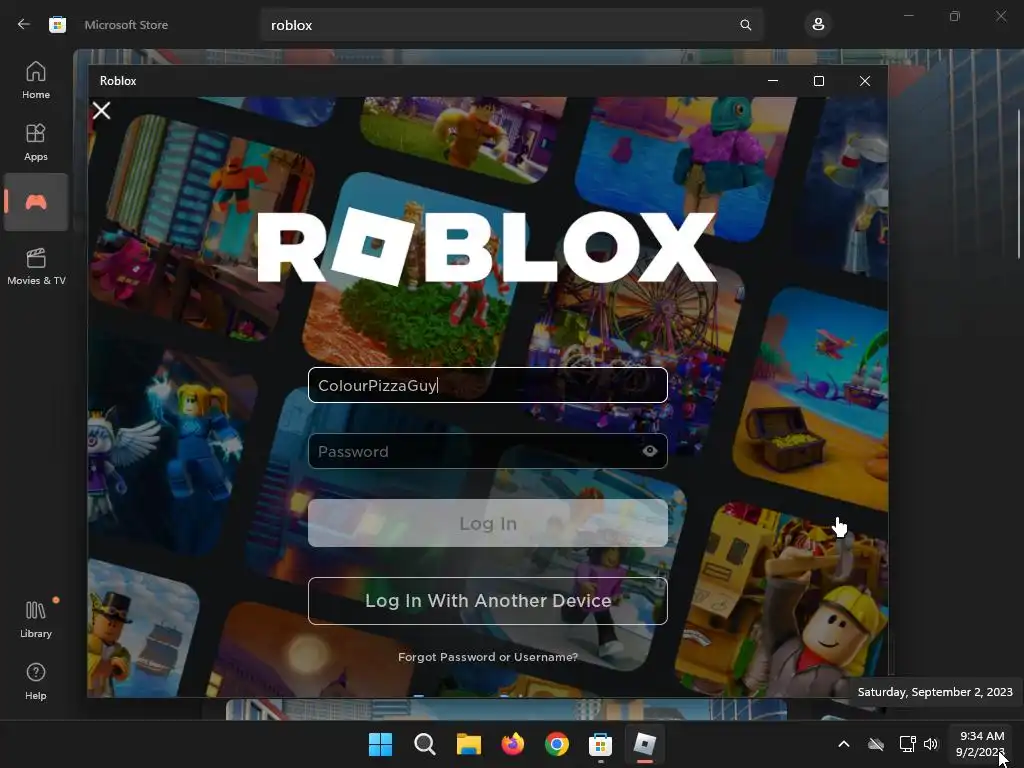Select the Gaming controller tab in sidebar
Viewport: 1024px width, 768px height.
(x=36, y=202)
